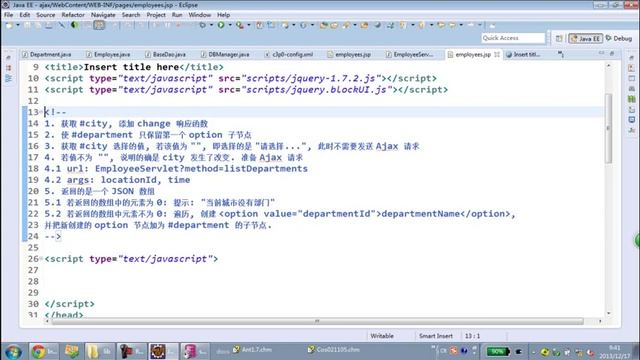This screenshot has width=640, height=360.
Task: Click the Windows Start orb
Action: coord(13,351)
